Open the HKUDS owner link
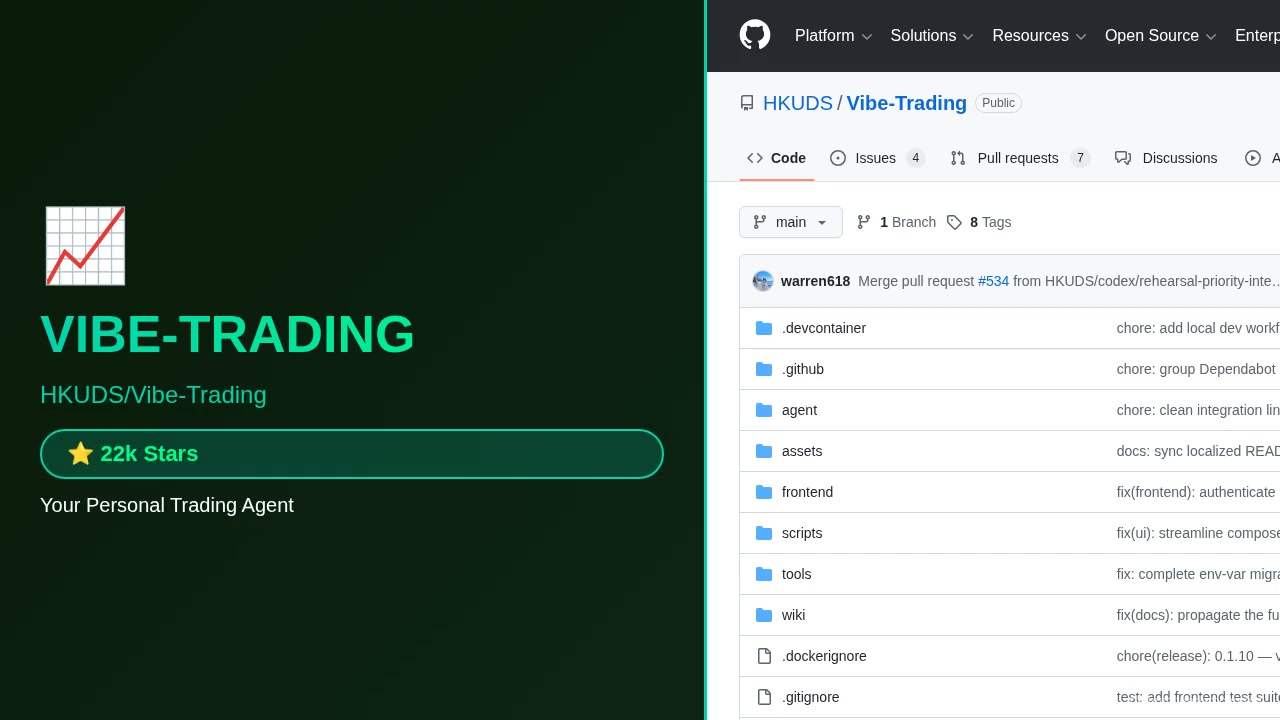This screenshot has width=1280, height=720. click(x=798, y=103)
